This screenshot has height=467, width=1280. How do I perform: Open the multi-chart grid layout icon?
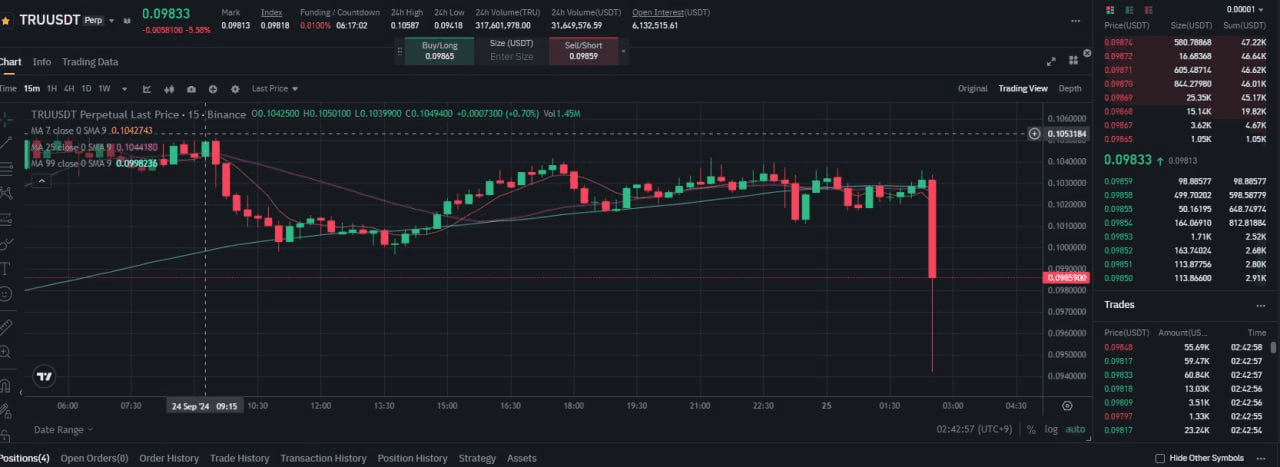(1073, 61)
